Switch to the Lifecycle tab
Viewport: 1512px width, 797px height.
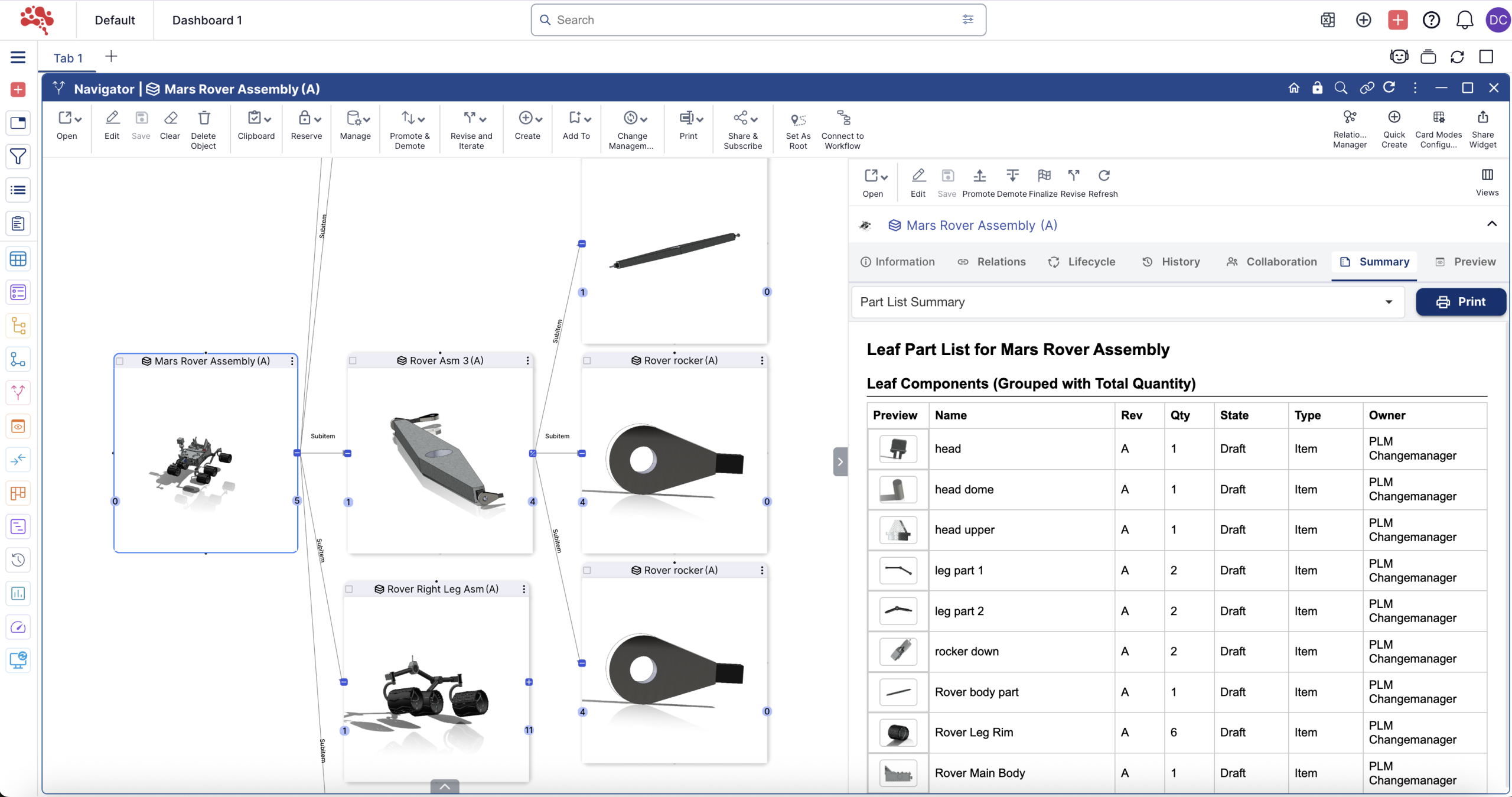tap(1082, 262)
